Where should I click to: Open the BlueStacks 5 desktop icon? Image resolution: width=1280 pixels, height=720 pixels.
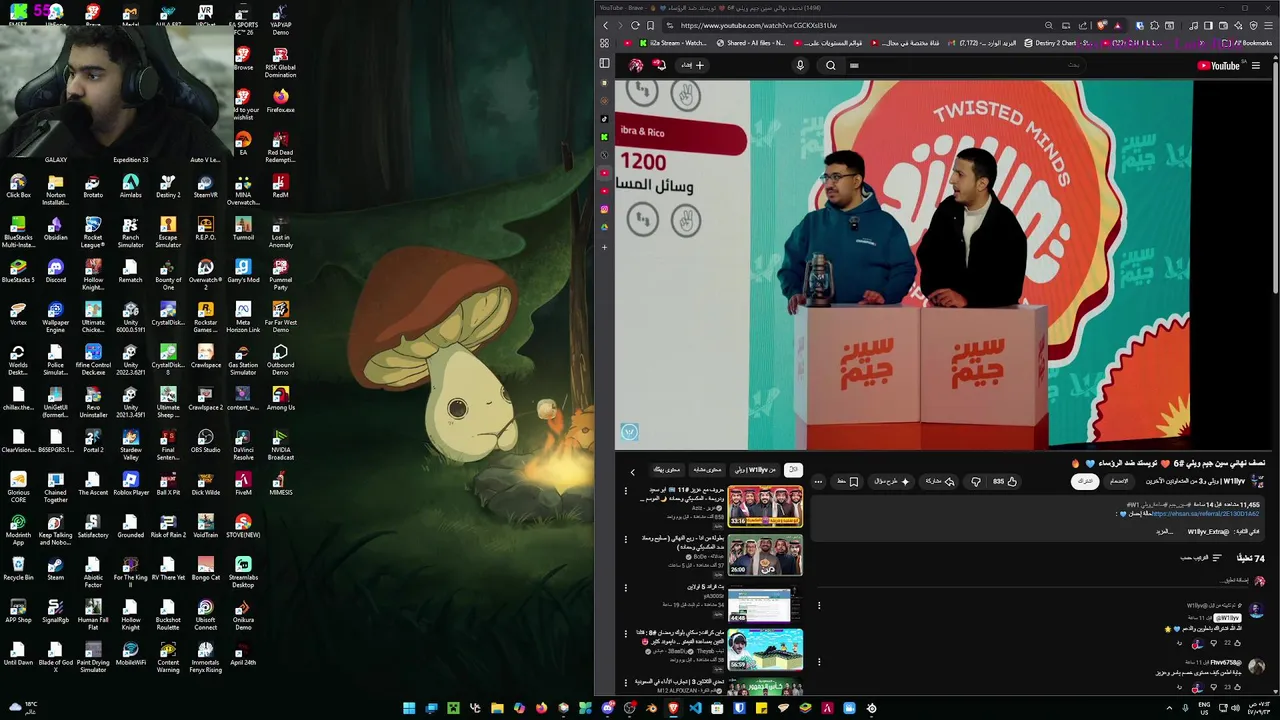pos(18,272)
